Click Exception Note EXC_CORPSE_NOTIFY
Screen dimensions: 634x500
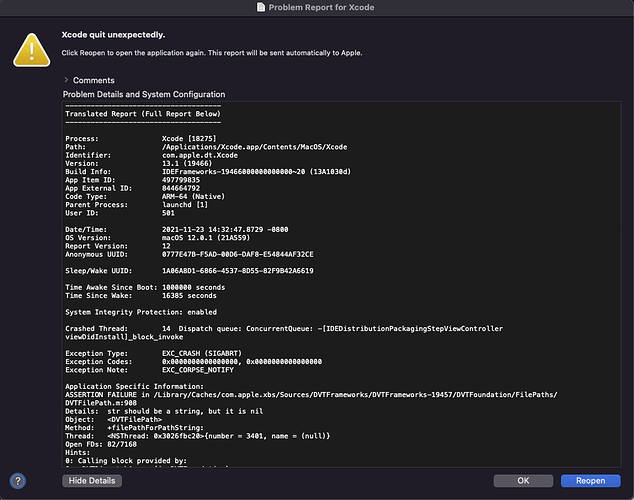(198, 370)
